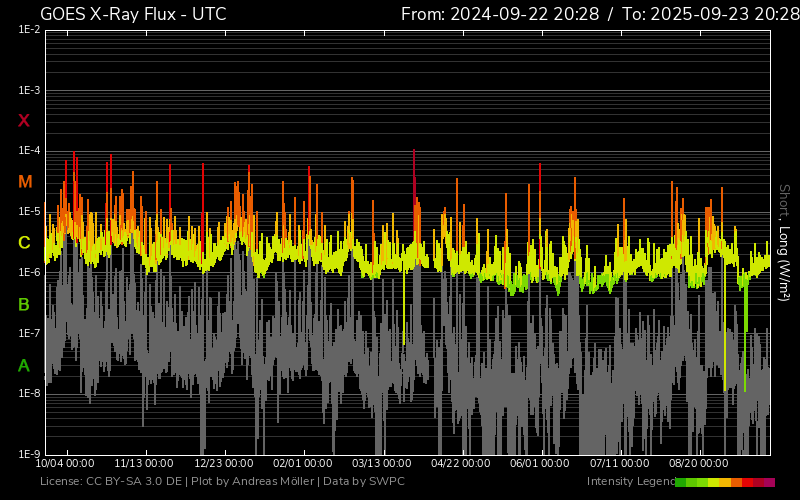
Task: Click the orange M flare class label
Action: [x=25, y=182]
